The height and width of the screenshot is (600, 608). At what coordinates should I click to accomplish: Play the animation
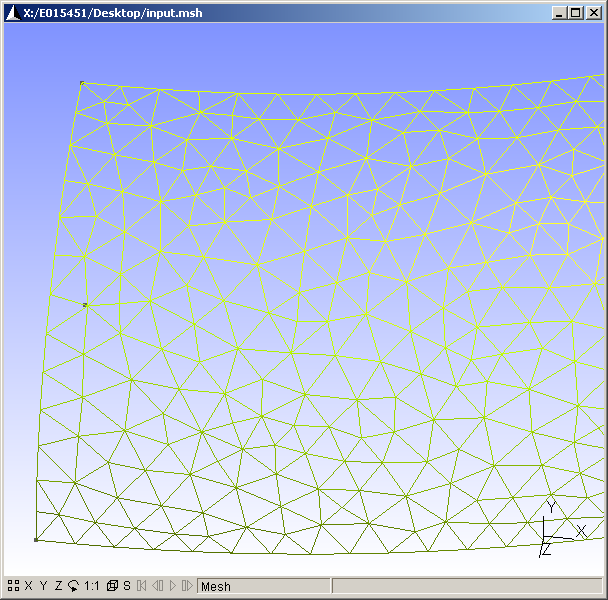173,586
